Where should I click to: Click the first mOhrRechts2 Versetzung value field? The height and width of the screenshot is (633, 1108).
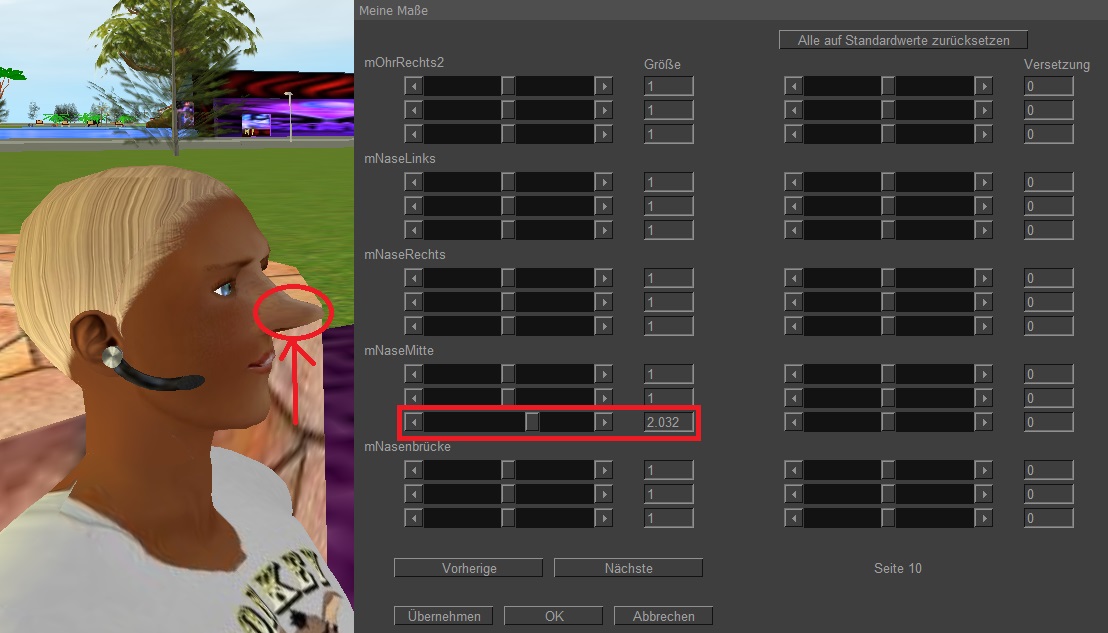point(1048,86)
